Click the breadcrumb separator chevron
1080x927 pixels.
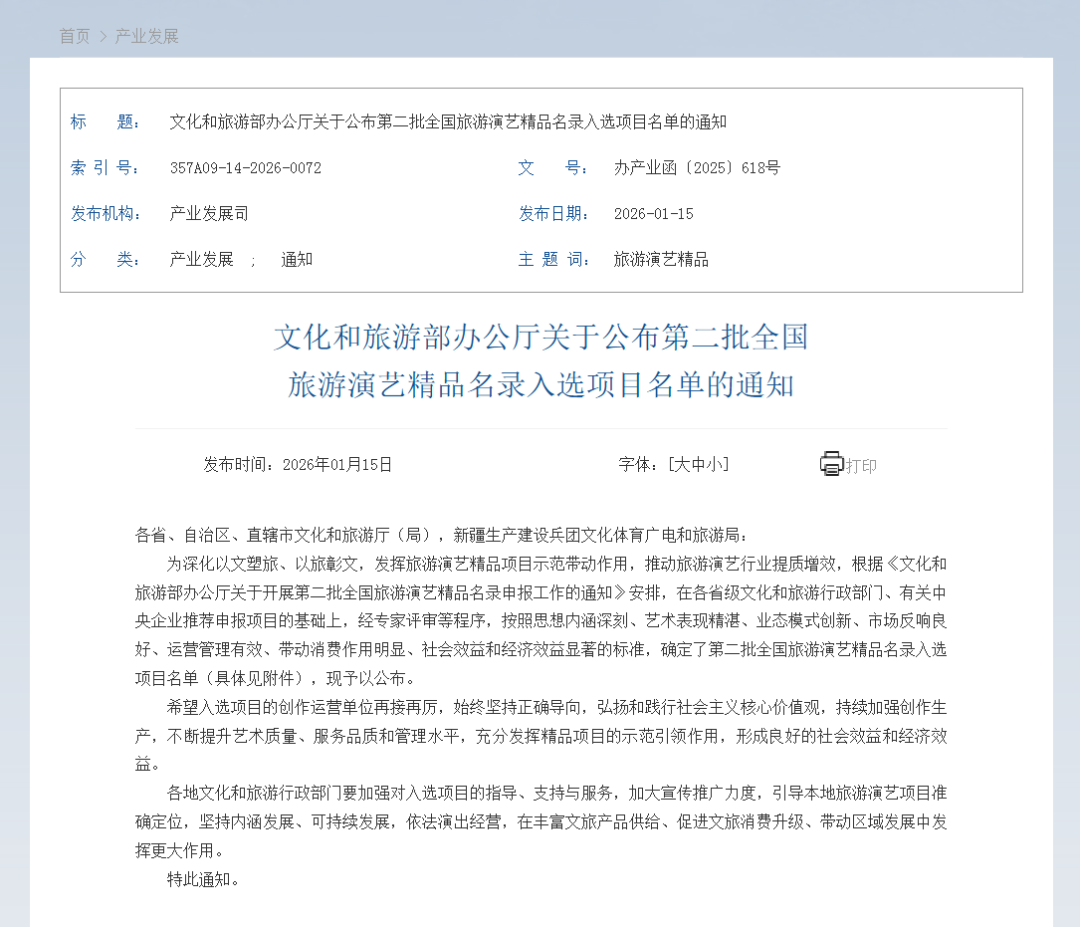click(104, 36)
